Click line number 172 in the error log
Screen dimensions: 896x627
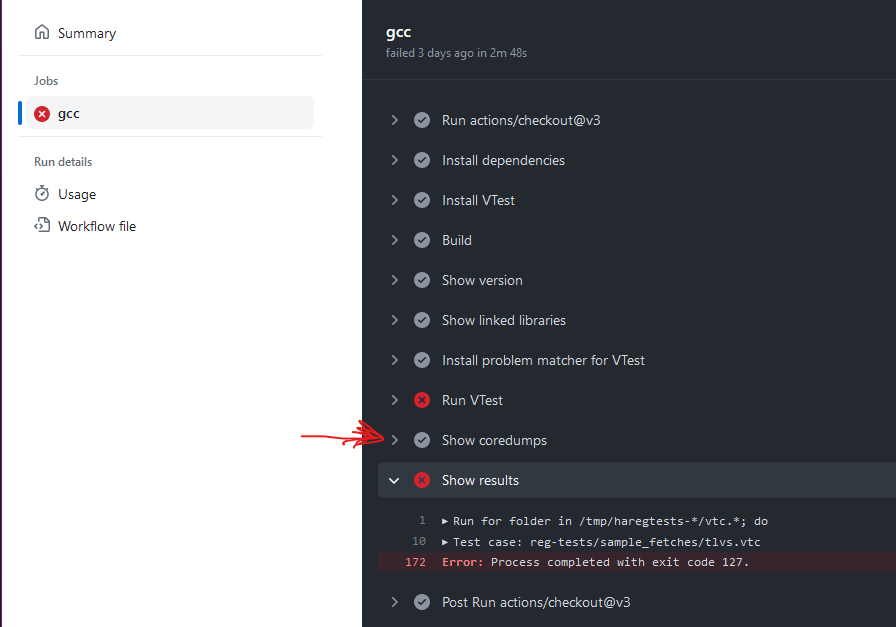(x=415, y=562)
